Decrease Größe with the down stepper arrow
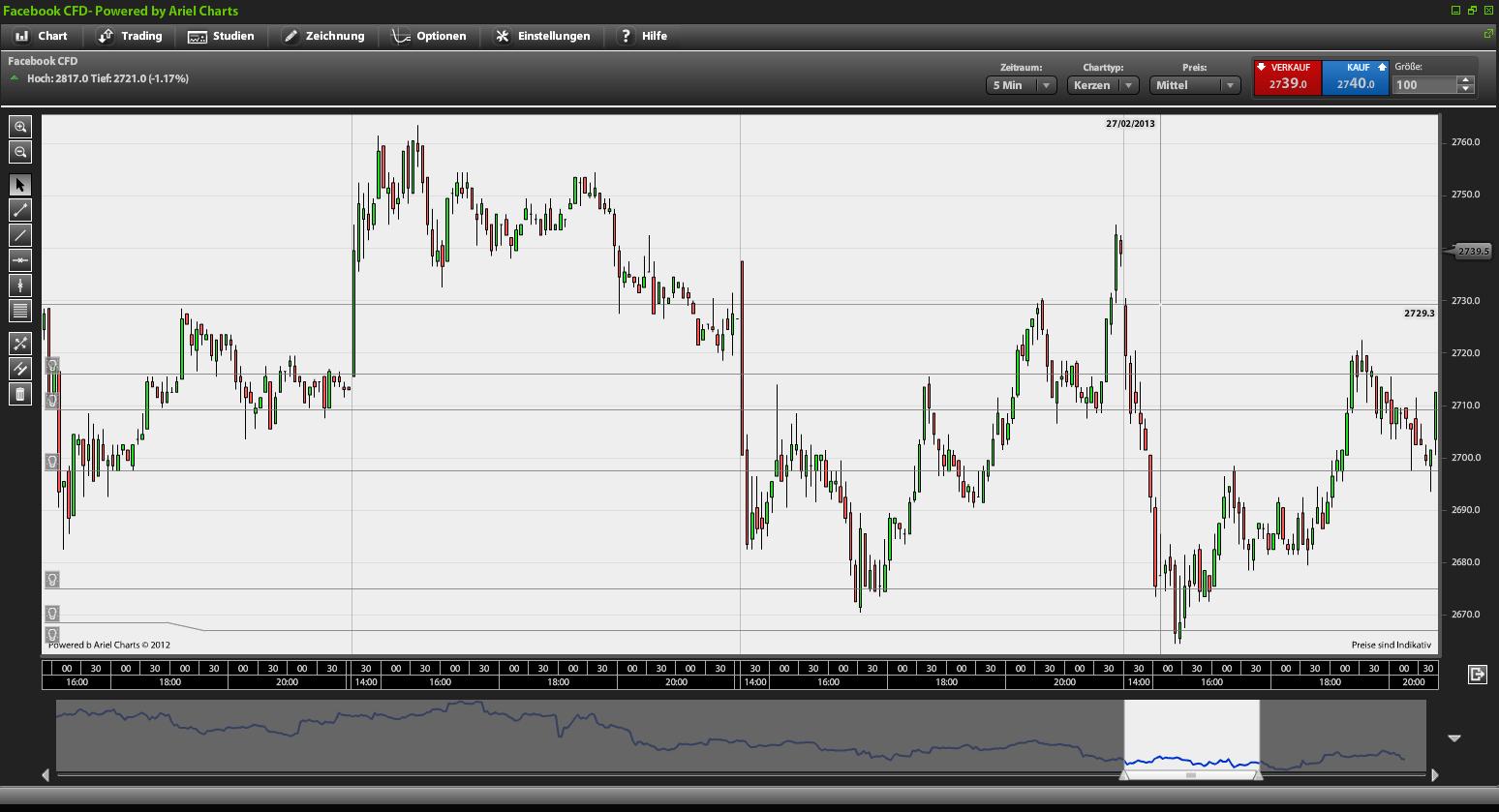Screen dimensions: 1499x812 (x=1466, y=89)
